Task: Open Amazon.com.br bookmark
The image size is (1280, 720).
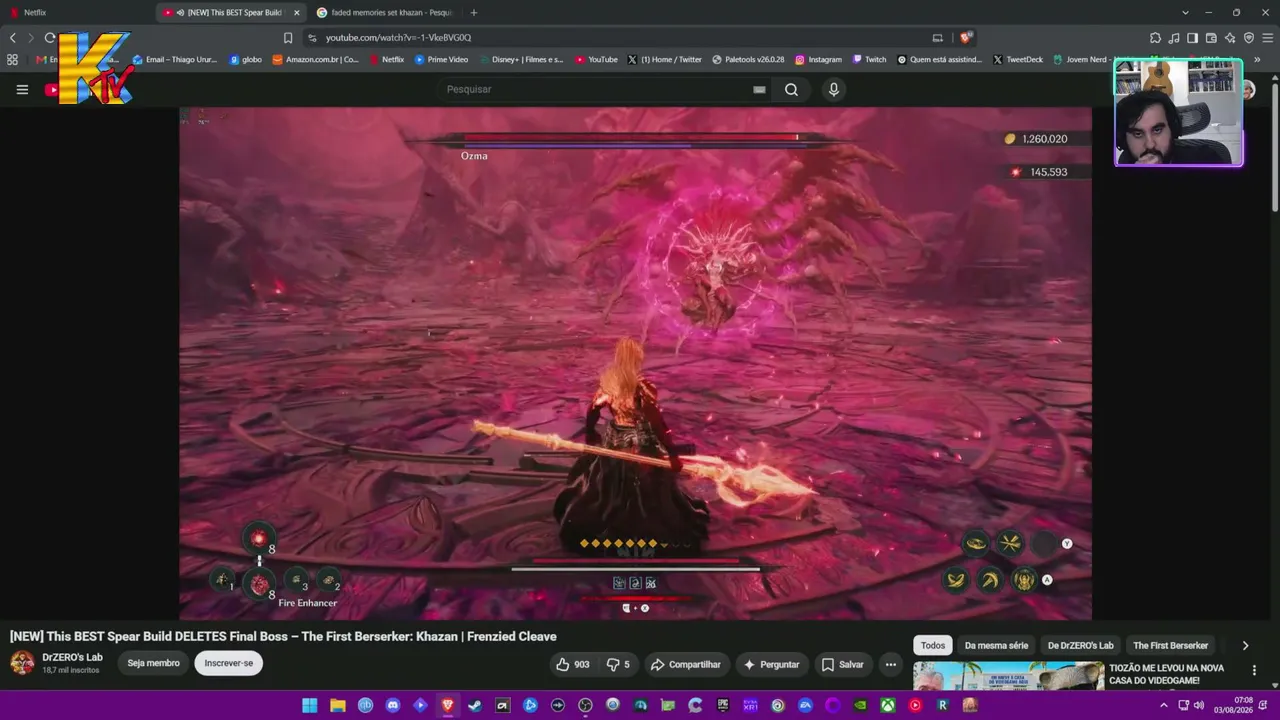Action: (x=315, y=60)
